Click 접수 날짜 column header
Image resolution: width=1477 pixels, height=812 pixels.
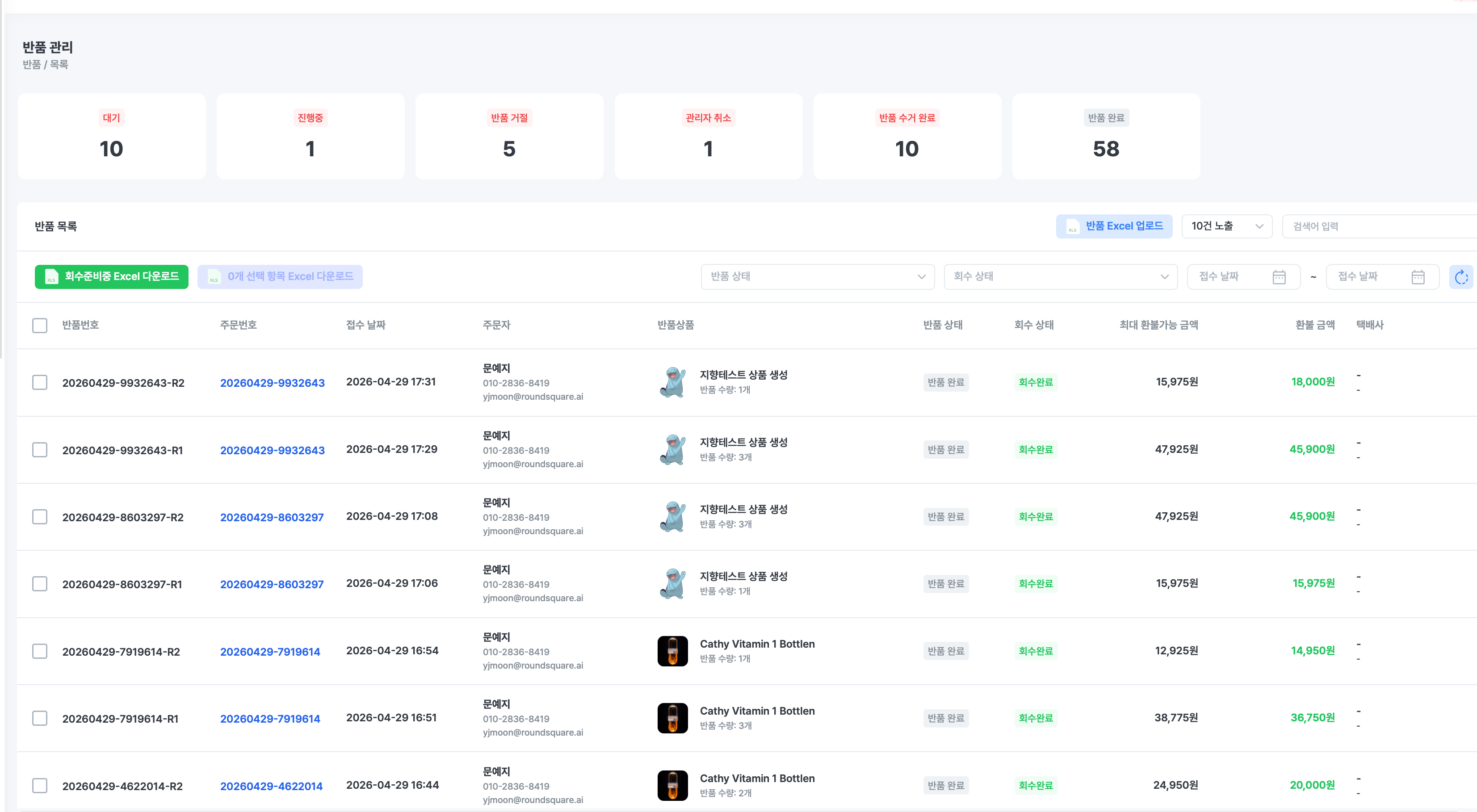[366, 325]
